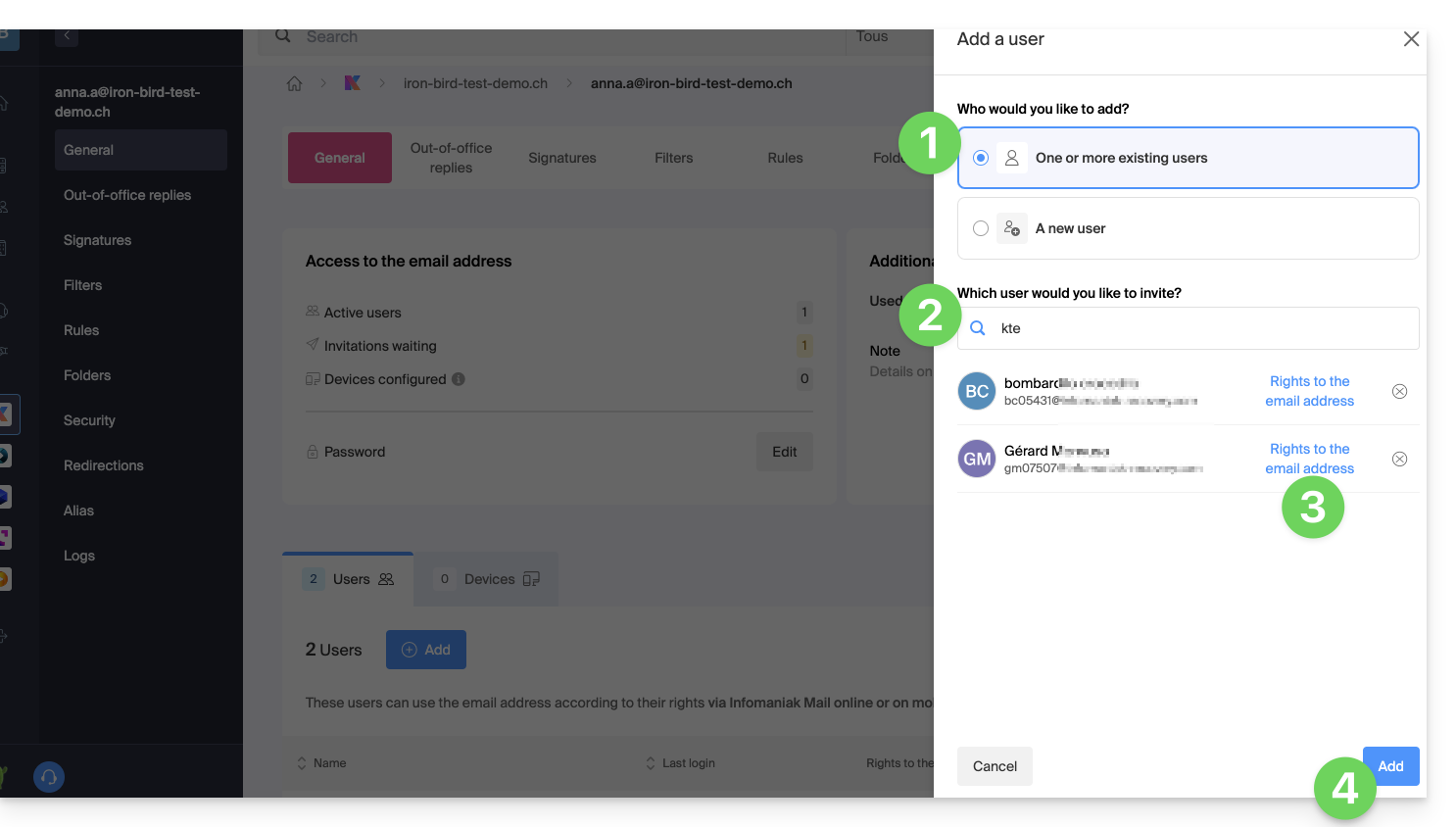The height and width of the screenshot is (827, 1456).
Task: Click the kSuite logo in breadcrumb
Action: click(353, 83)
